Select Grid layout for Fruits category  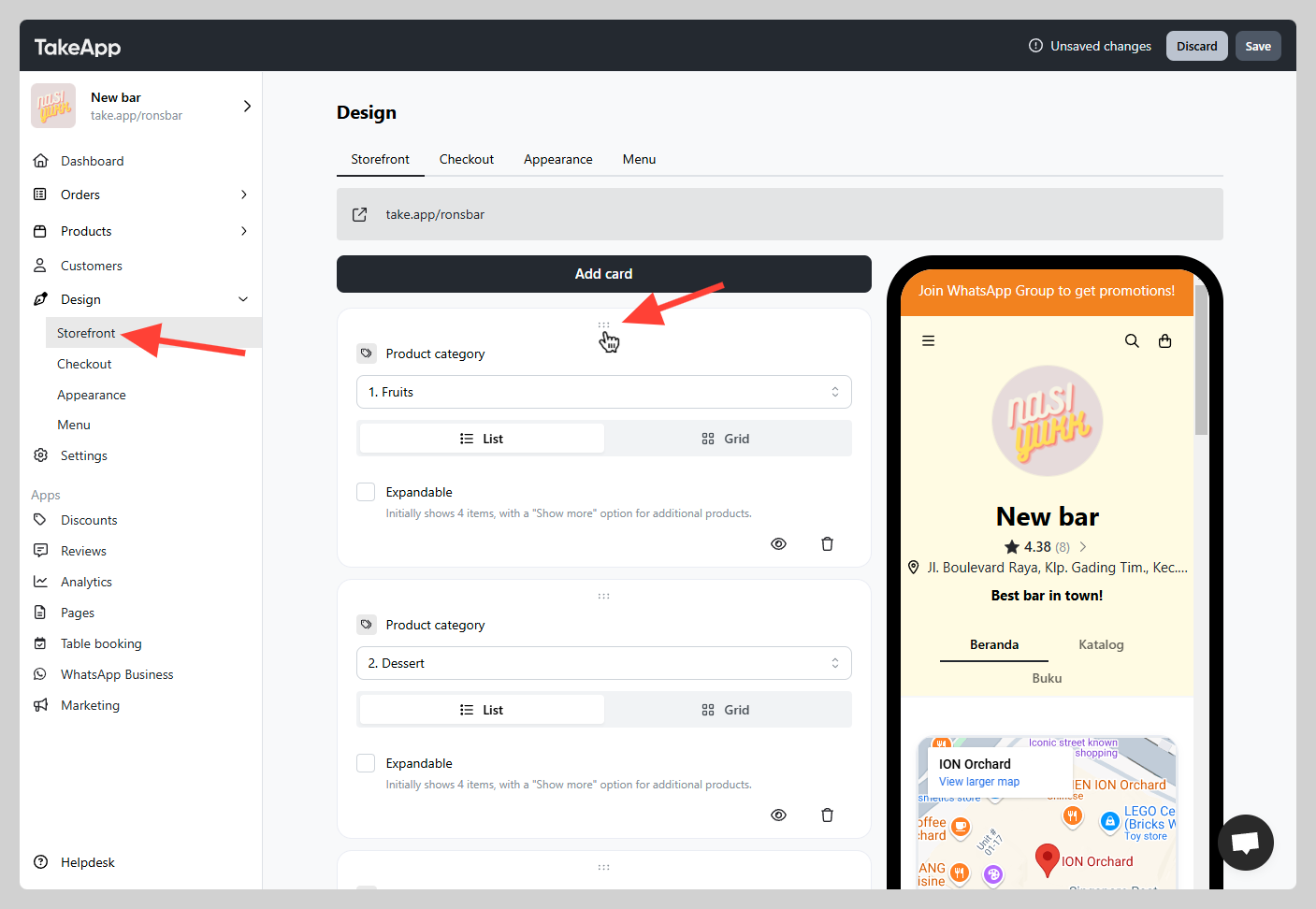click(x=726, y=439)
